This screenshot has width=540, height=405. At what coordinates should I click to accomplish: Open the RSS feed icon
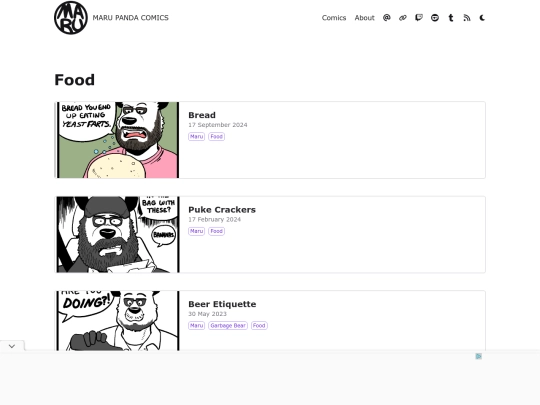(467, 18)
